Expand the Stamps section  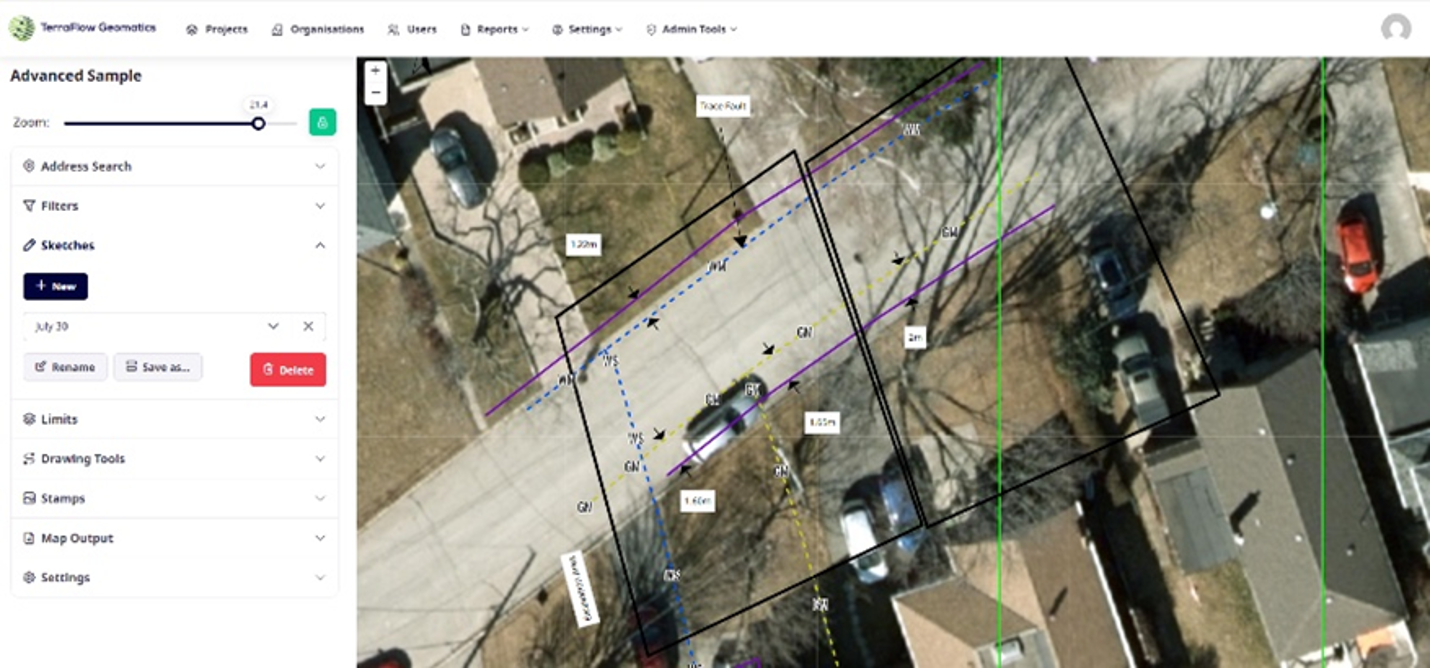(x=175, y=498)
